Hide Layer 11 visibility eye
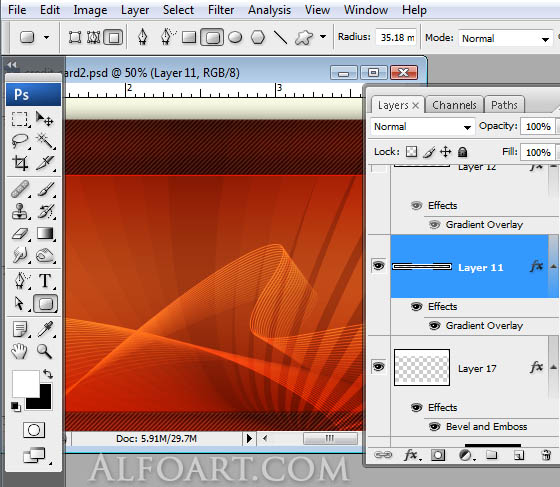This screenshot has height=487, width=560. (x=379, y=266)
